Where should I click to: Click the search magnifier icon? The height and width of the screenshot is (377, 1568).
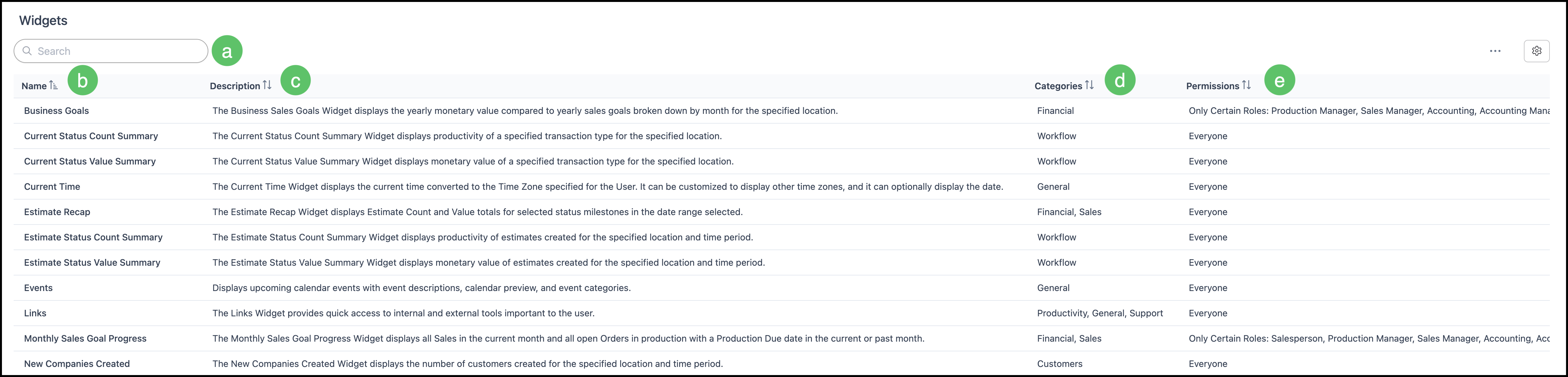coord(27,51)
